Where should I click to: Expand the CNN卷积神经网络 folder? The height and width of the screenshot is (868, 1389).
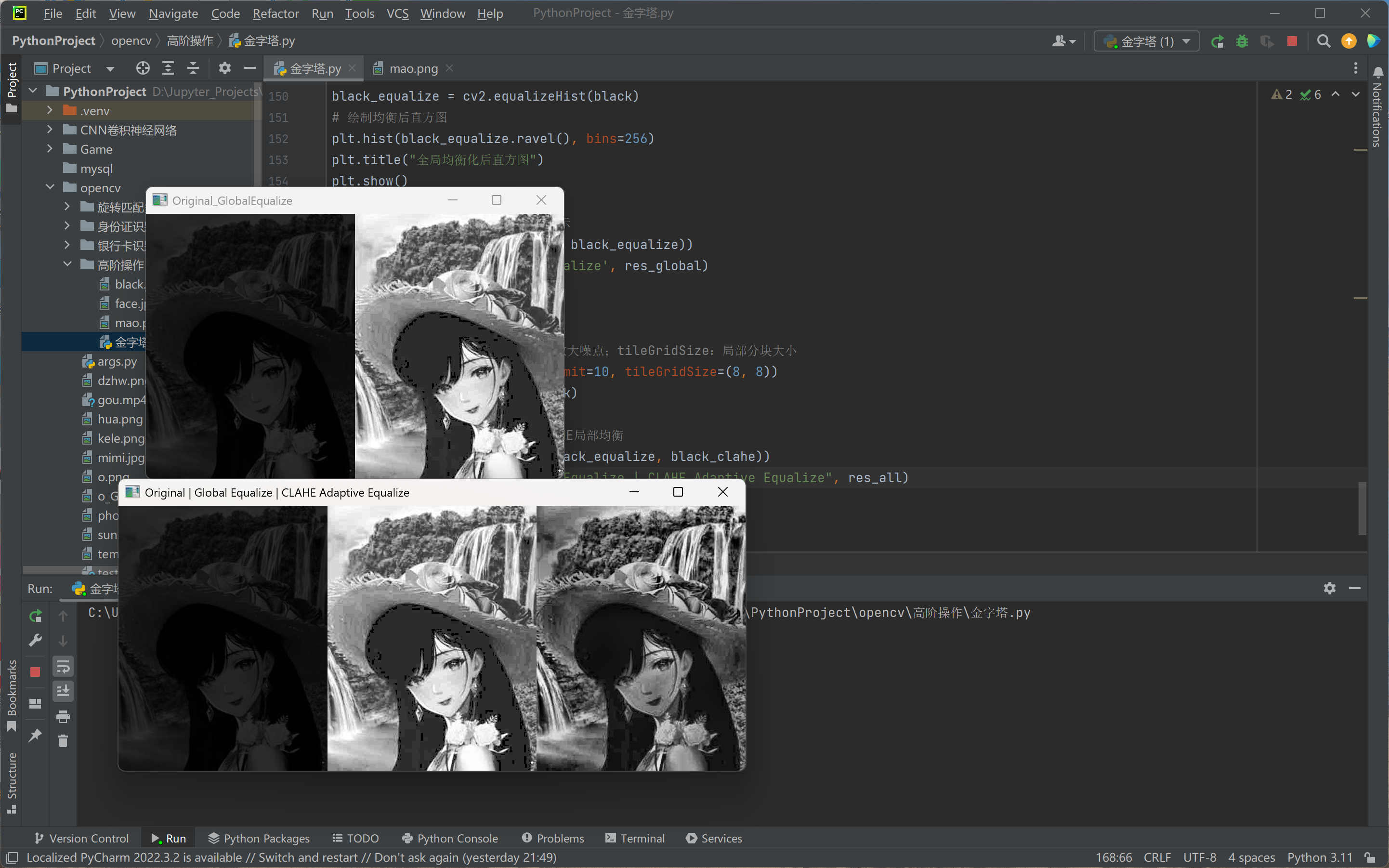point(50,130)
